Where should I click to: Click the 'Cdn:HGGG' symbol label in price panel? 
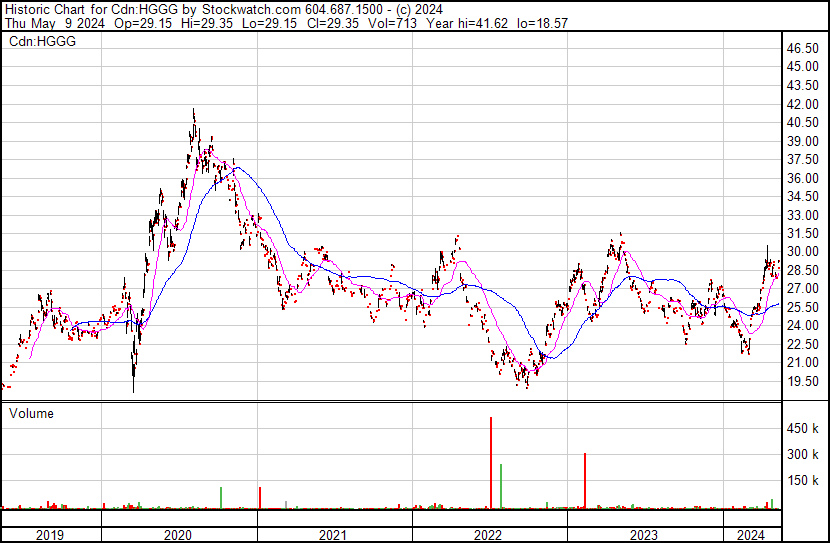(x=42, y=41)
